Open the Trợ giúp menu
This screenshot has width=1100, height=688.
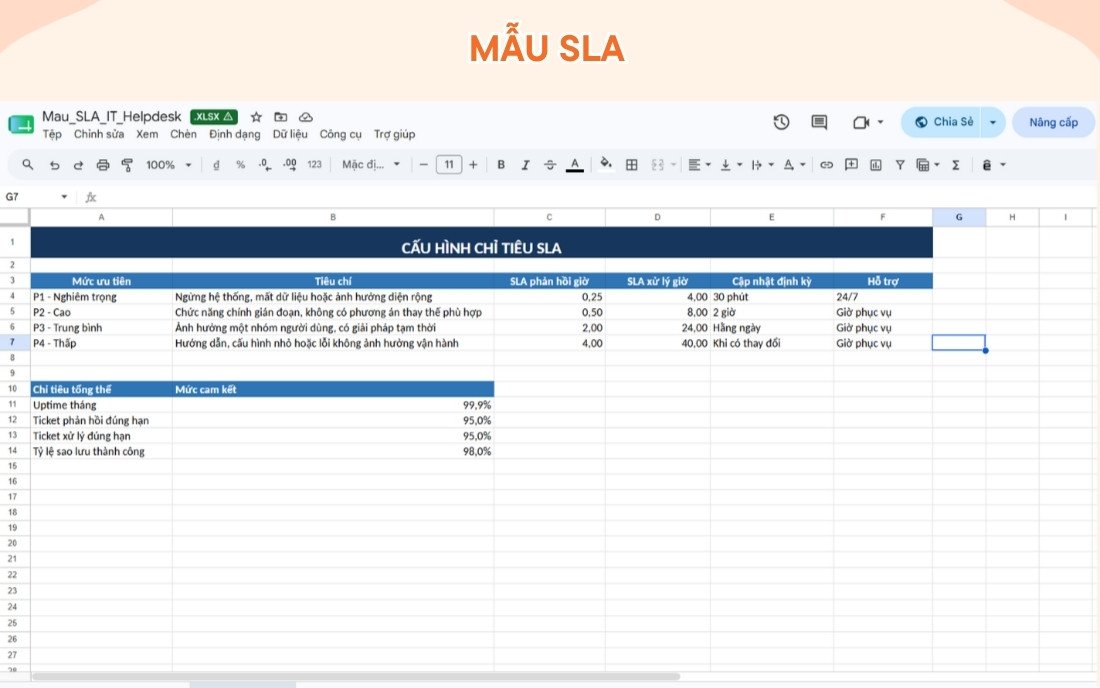click(394, 134)
